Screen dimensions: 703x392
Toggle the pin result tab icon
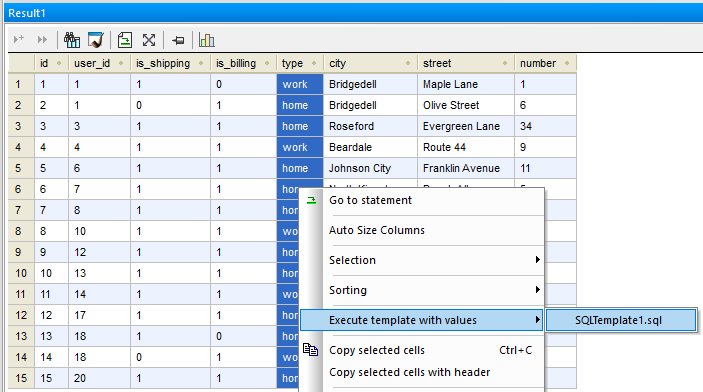coord(178,40)
